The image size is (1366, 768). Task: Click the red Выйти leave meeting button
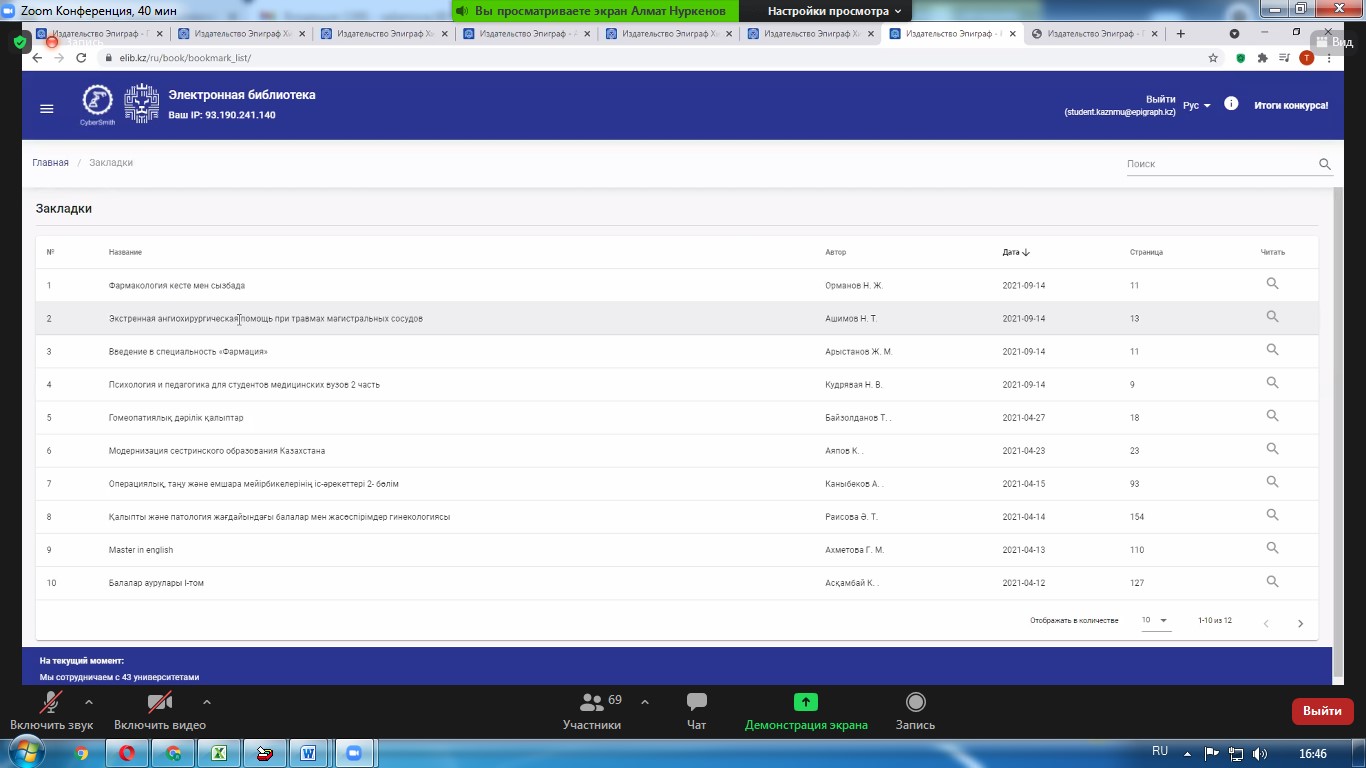(1322, 711)
